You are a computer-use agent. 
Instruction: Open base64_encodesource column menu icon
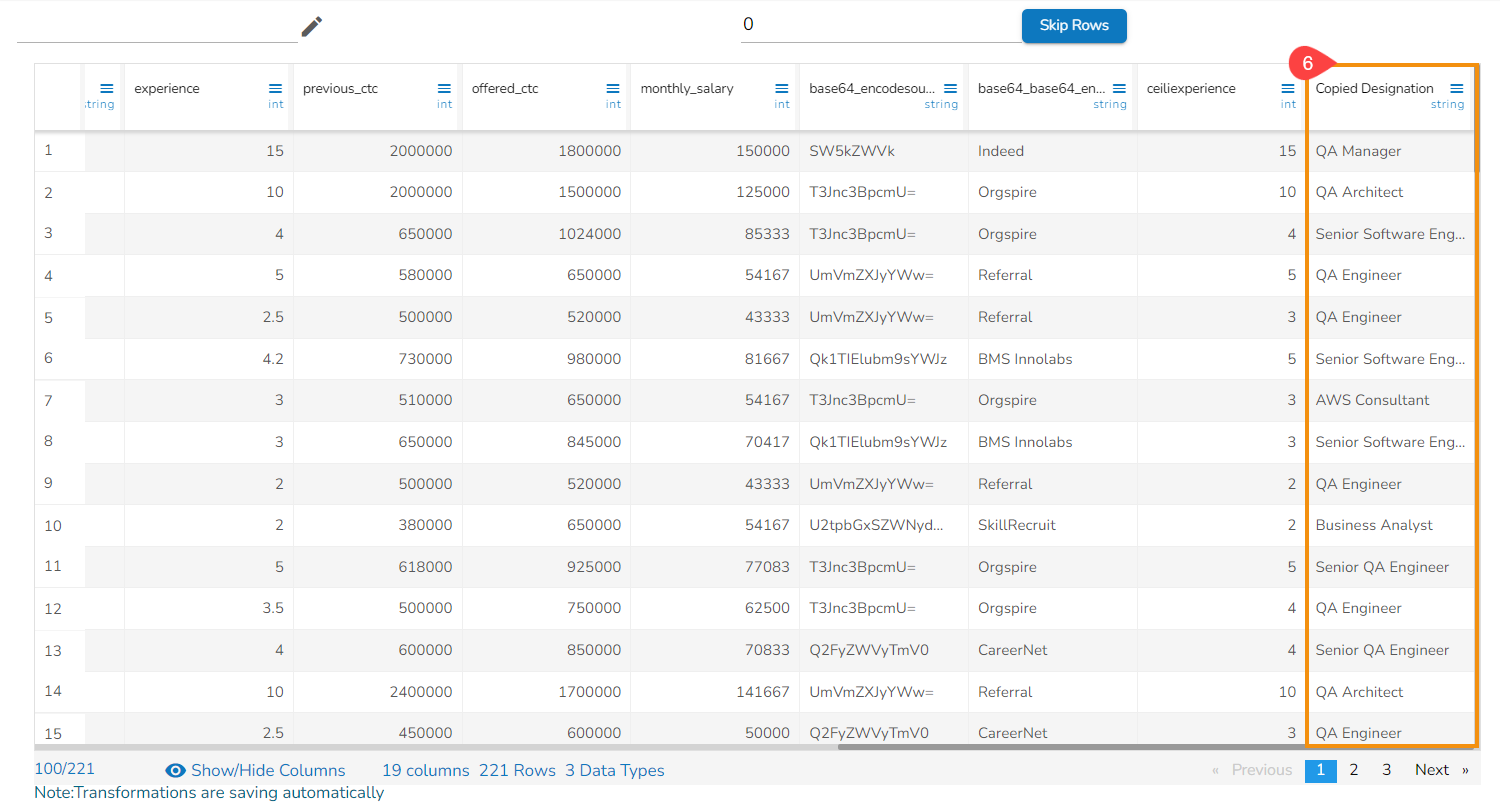click(950, 89)
